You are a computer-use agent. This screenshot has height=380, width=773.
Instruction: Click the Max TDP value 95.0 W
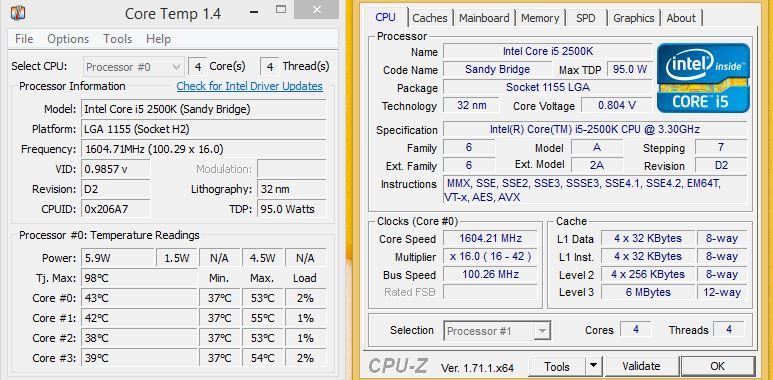click(x=630, y=69)
